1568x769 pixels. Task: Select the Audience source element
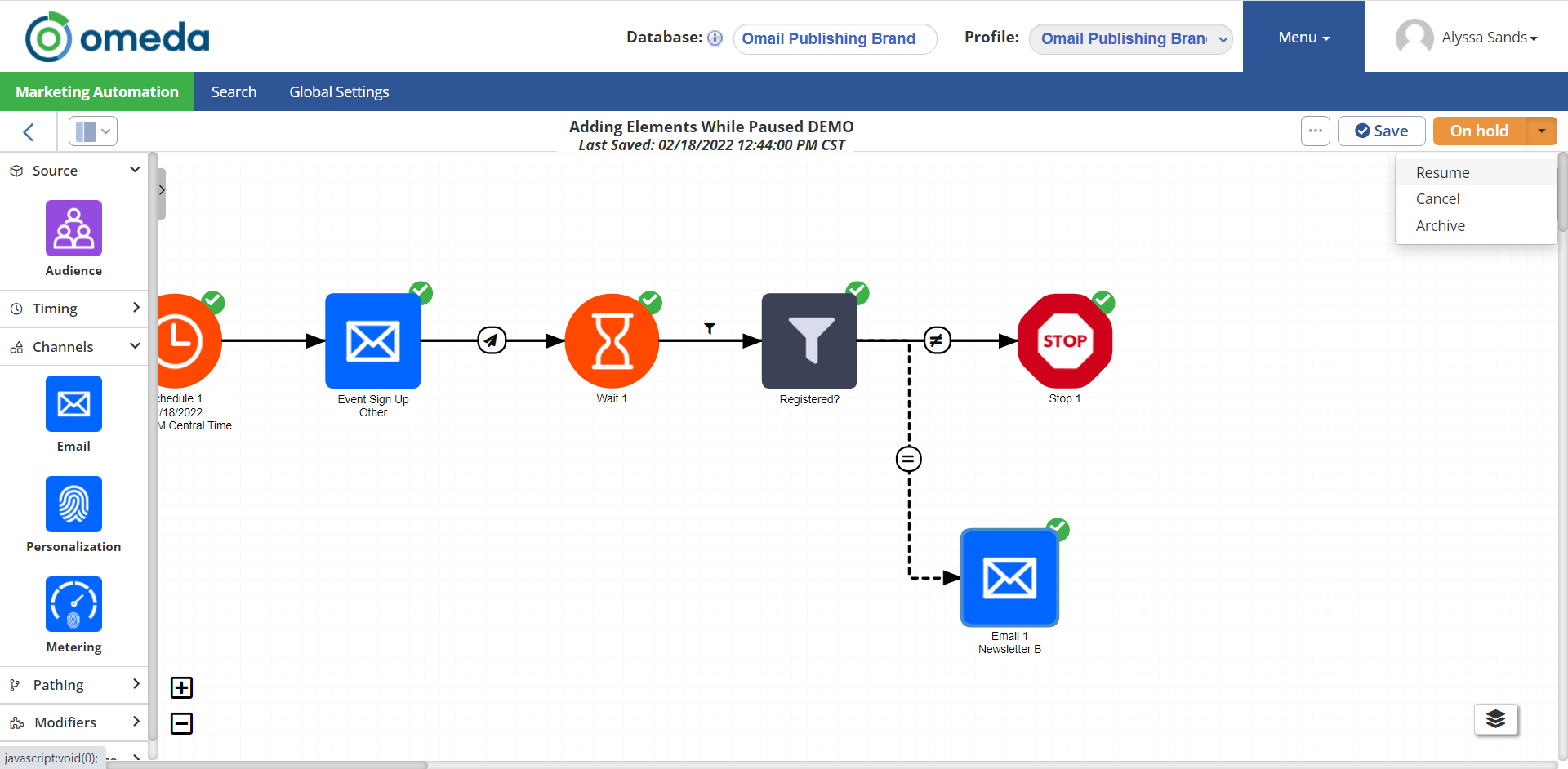pyautogui.click(x=73, y=229)
